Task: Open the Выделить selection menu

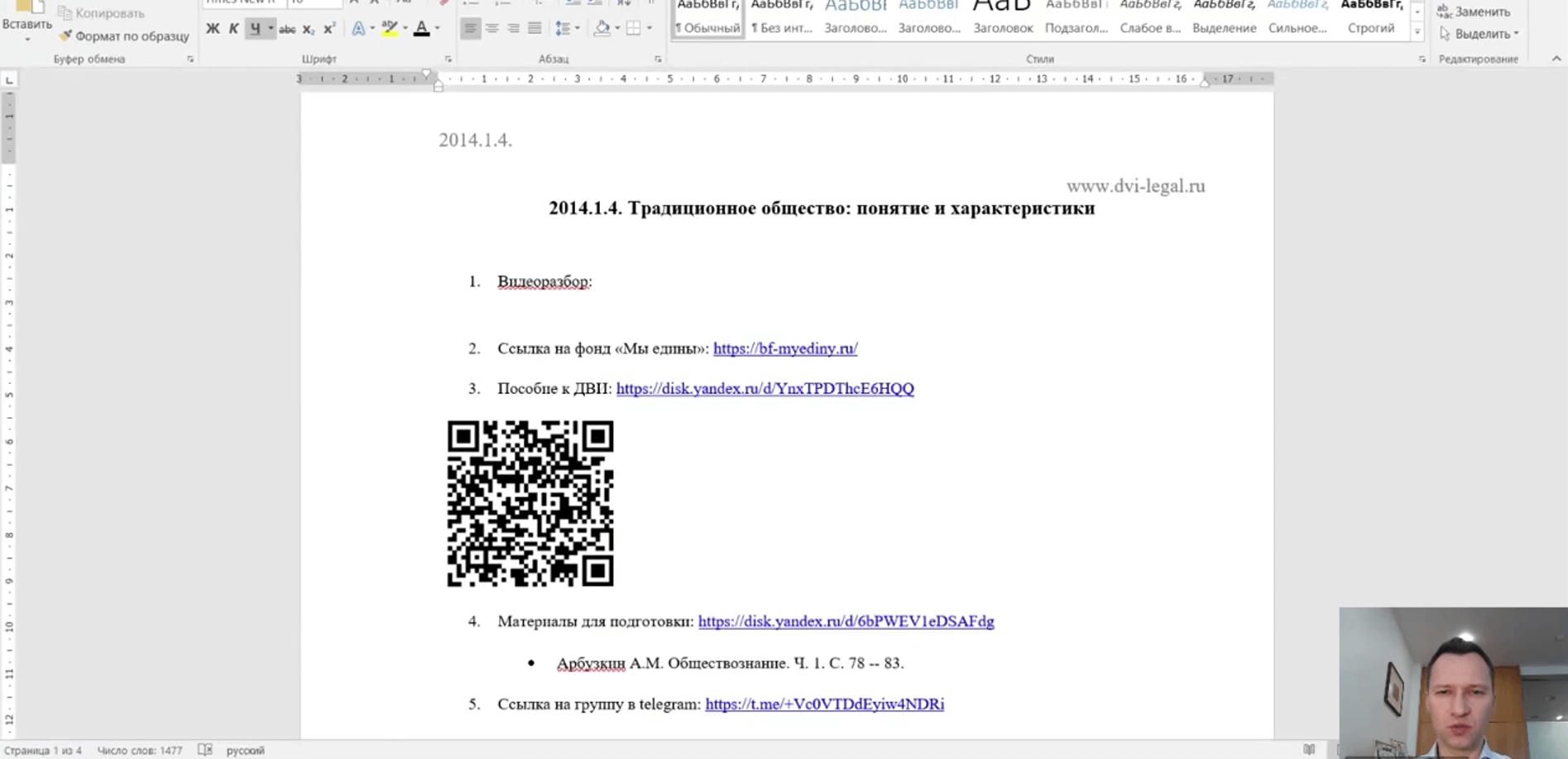Action: point(1479,34)
